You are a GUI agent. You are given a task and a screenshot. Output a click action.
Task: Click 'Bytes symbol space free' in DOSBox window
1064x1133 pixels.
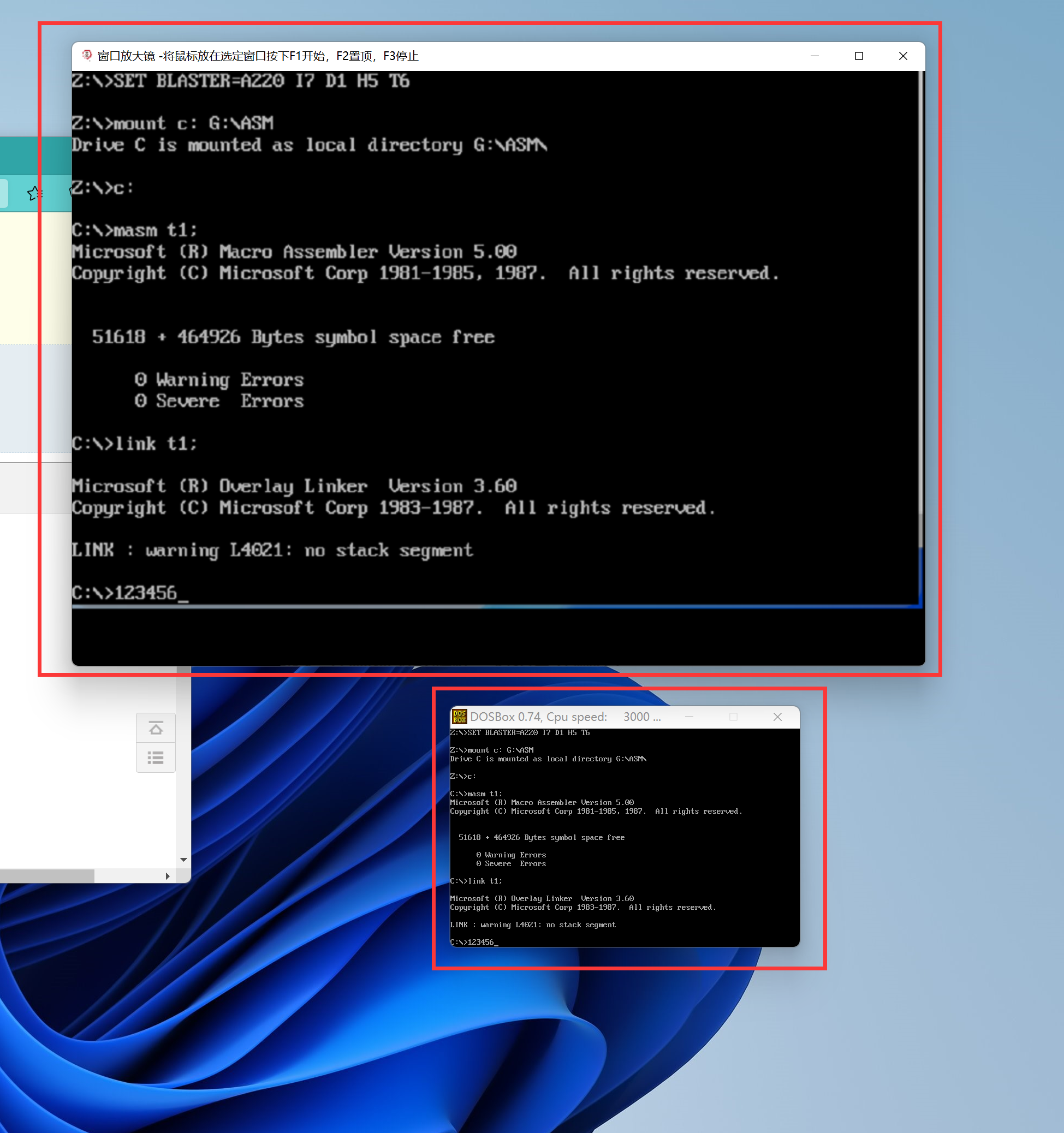(574, 837)
